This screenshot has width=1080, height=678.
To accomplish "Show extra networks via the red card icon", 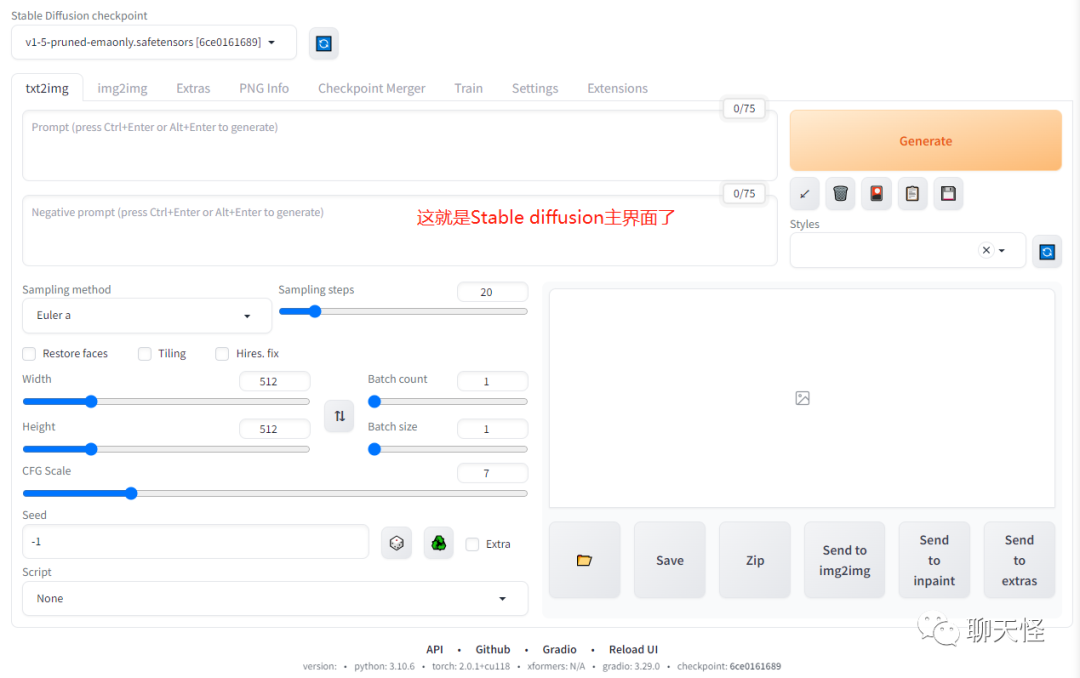I will pyautogui.click(x=876, y=194).
